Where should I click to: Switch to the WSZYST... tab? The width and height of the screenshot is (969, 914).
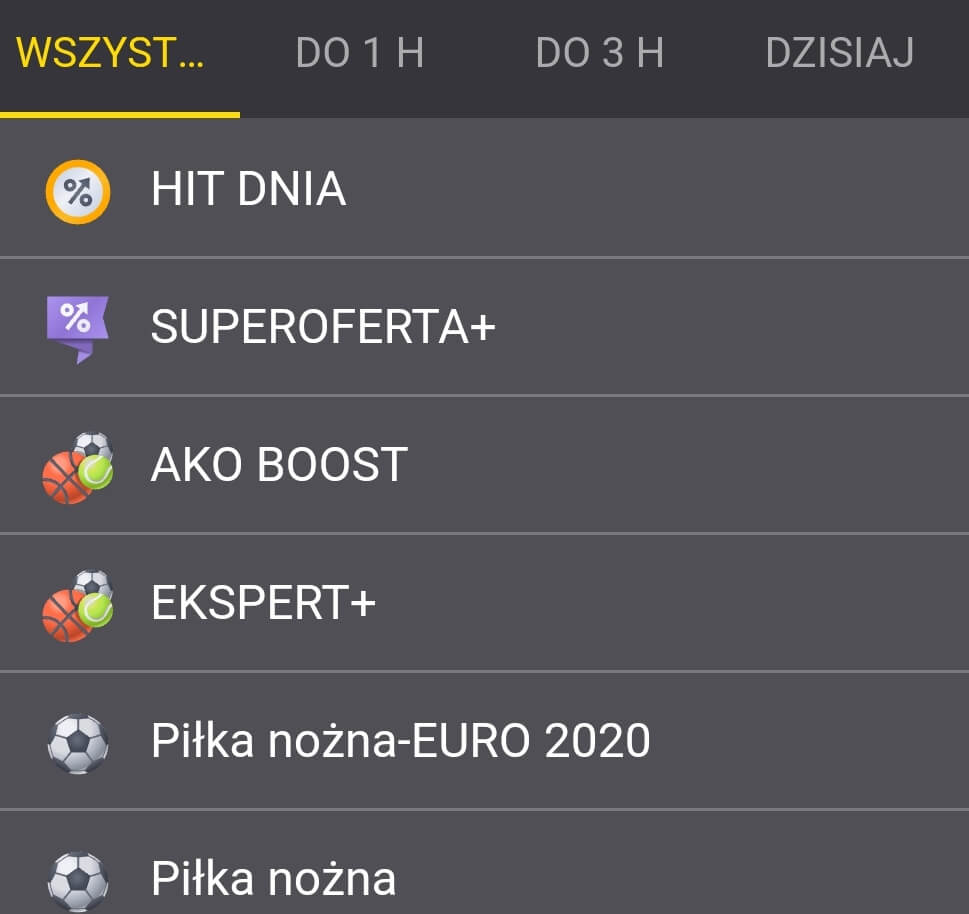(110, 53)
